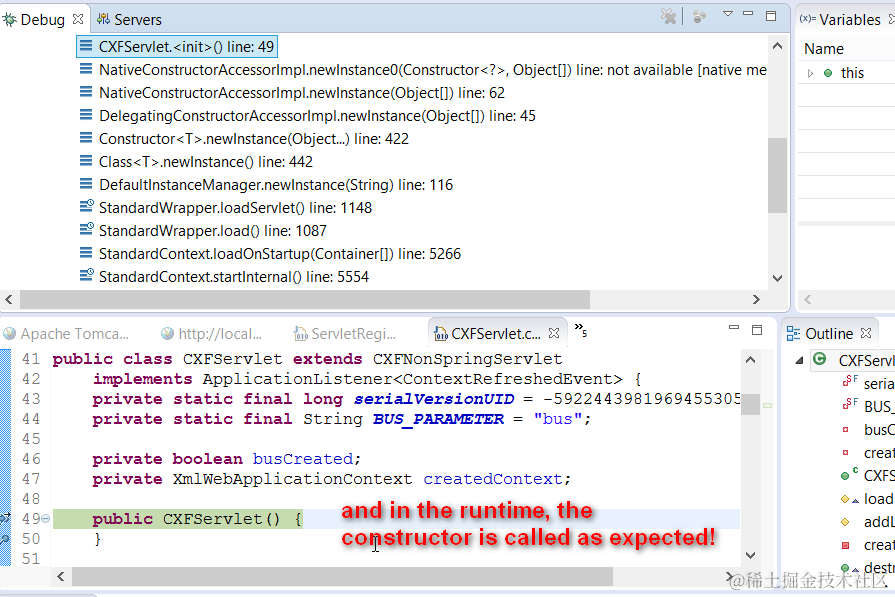The image size is (895, 597).
Task: Collapse the CXFServlet class node in Outline
Action: (800, 360)
